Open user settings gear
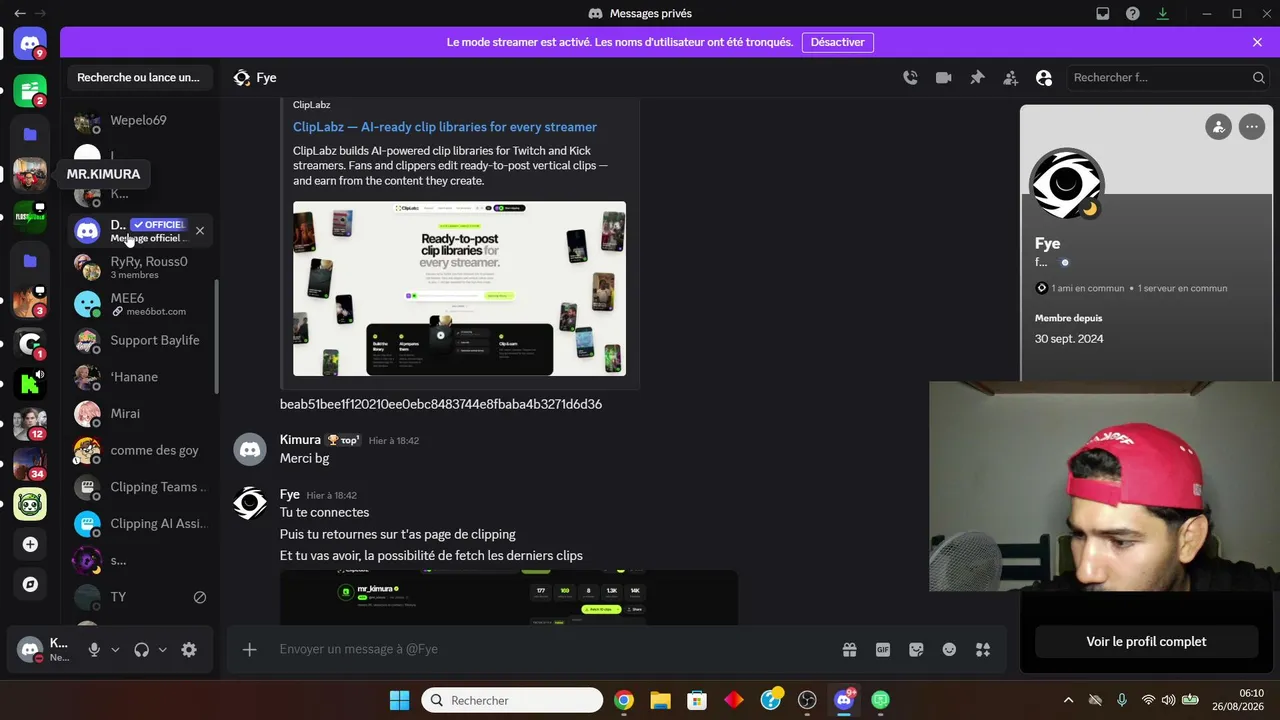 click(x=189, y=650)
